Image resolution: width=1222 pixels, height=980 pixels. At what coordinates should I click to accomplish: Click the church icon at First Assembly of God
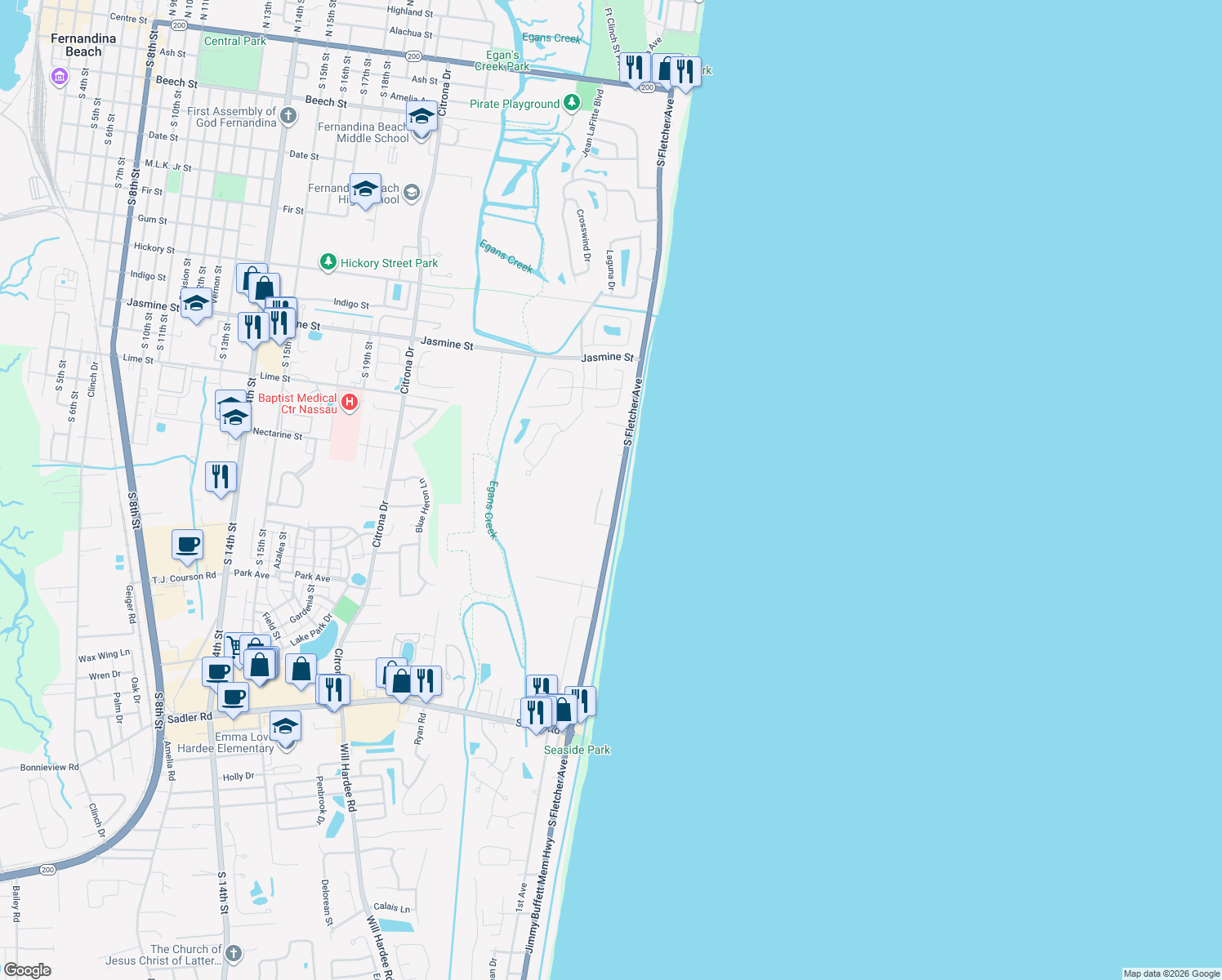pos(287,115)
